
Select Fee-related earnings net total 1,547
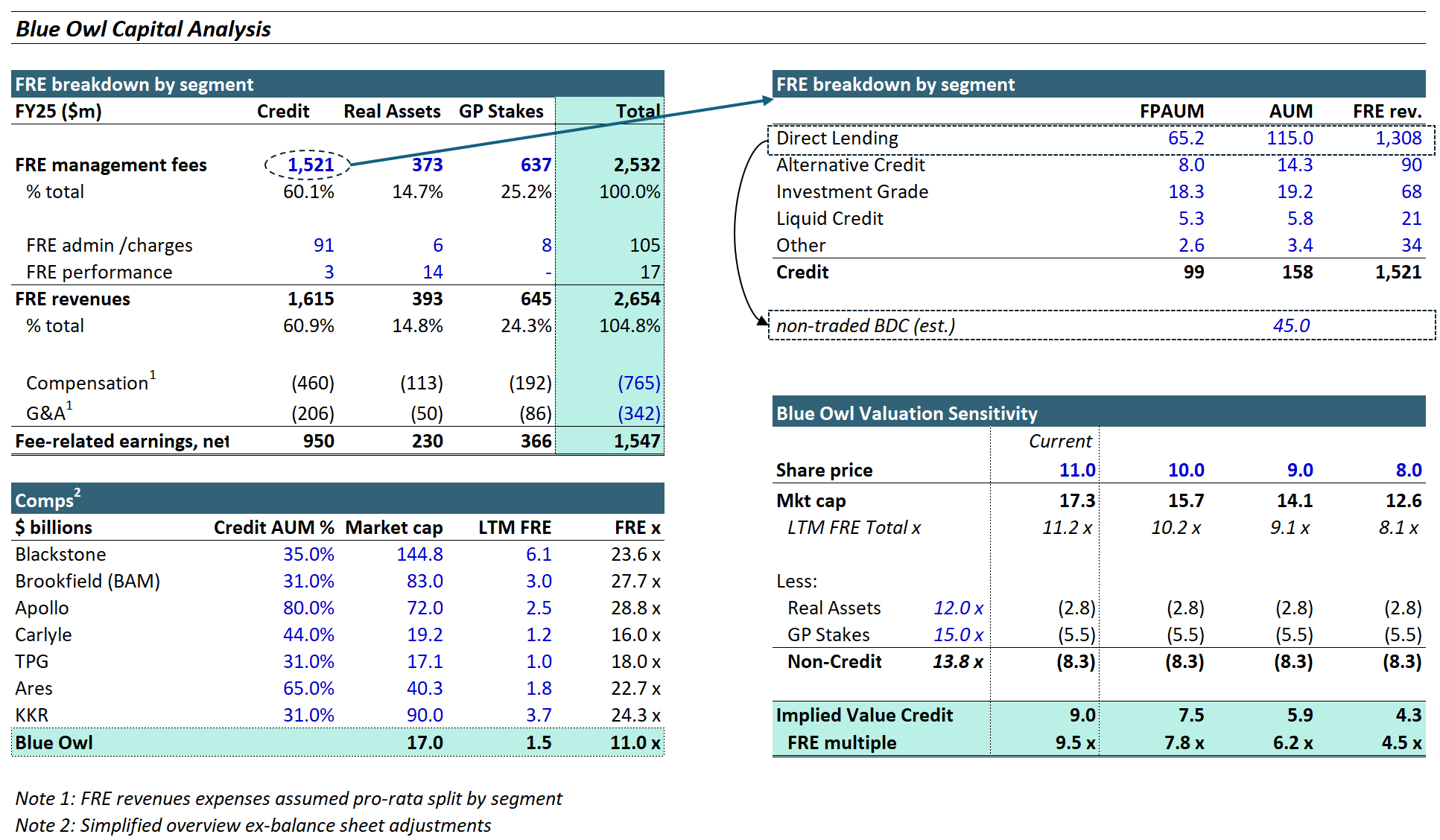636,442
